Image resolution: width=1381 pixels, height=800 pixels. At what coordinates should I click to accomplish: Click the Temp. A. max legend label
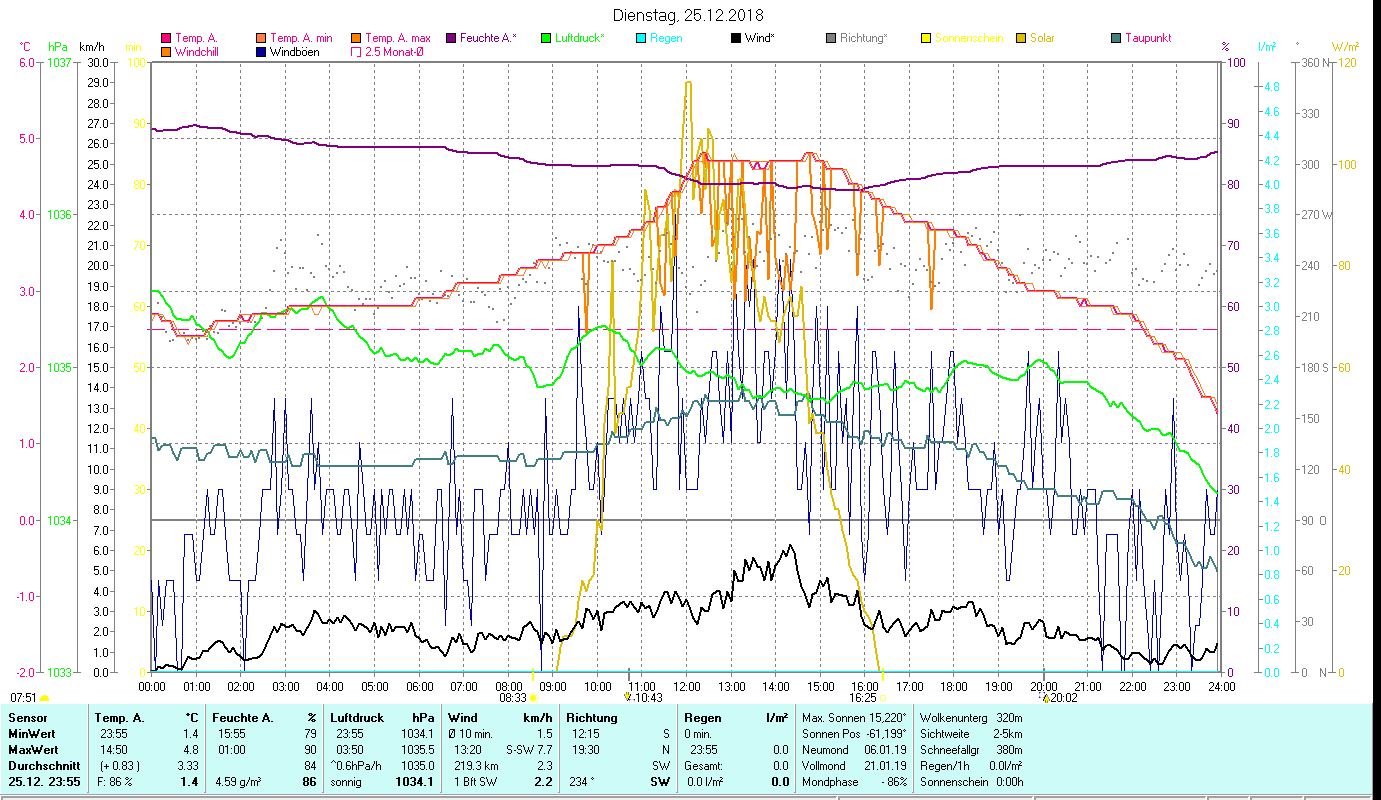coord(397,39)
